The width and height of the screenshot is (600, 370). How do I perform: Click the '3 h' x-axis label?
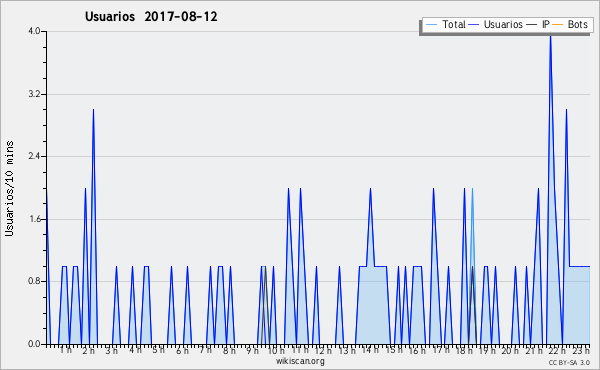[x=111, y=350]
